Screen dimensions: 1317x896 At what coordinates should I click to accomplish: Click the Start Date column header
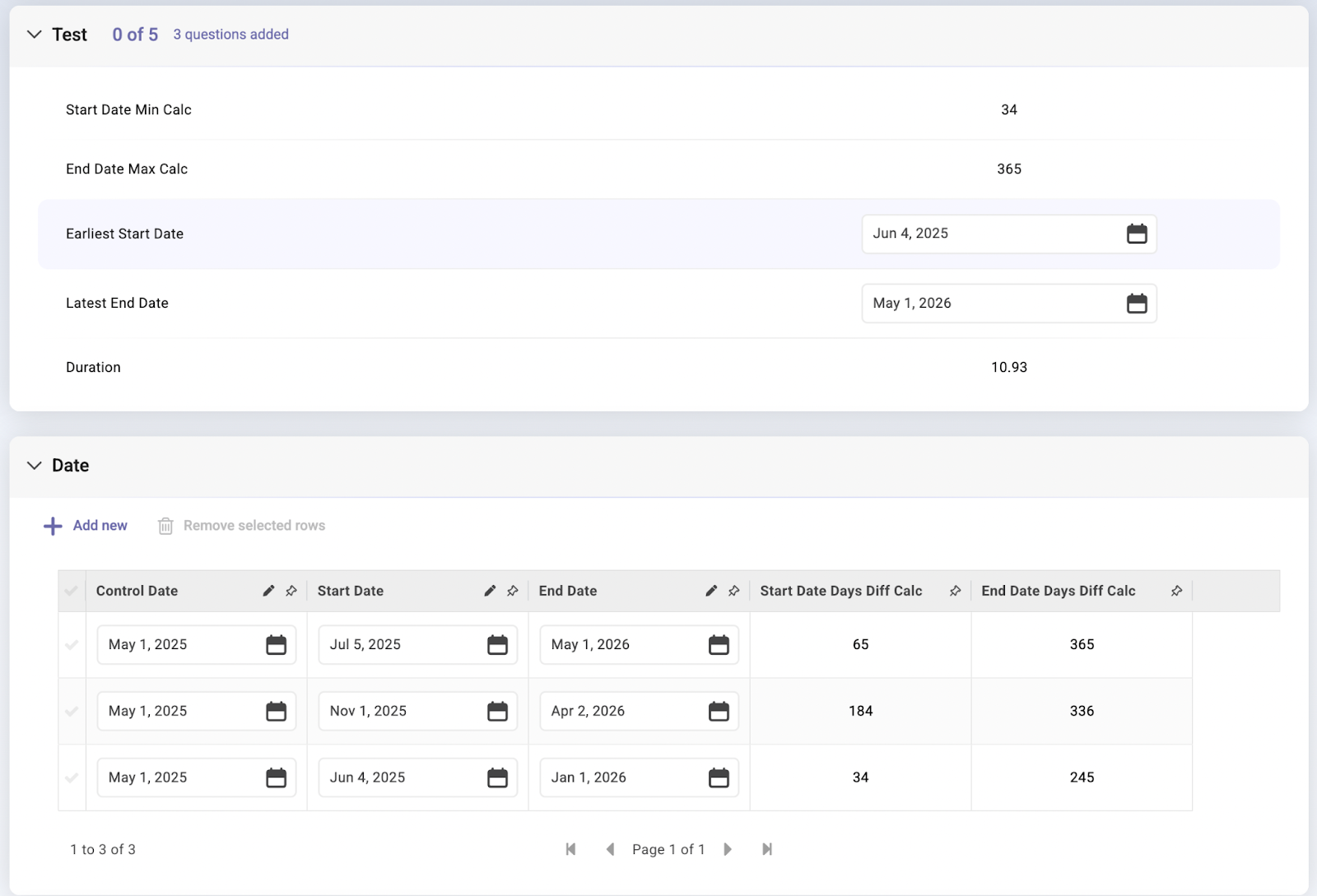coord(351,591)
